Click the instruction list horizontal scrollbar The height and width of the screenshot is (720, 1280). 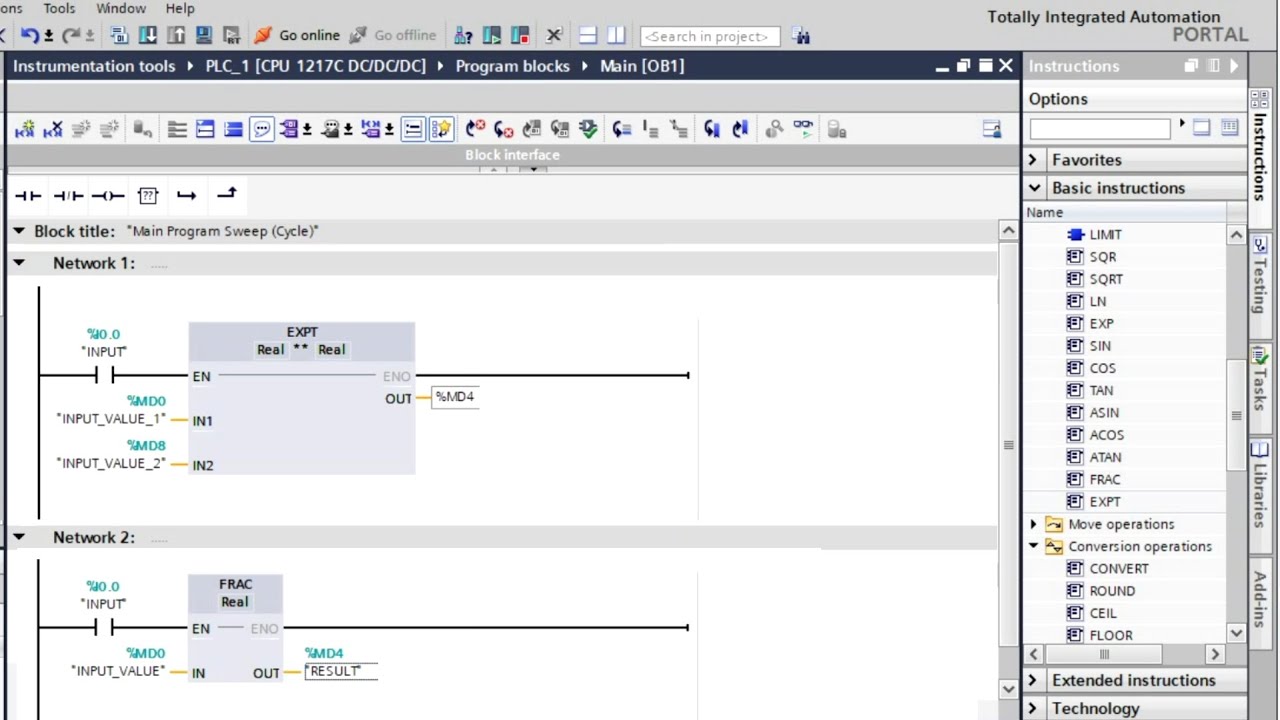tap(1124, 654)
